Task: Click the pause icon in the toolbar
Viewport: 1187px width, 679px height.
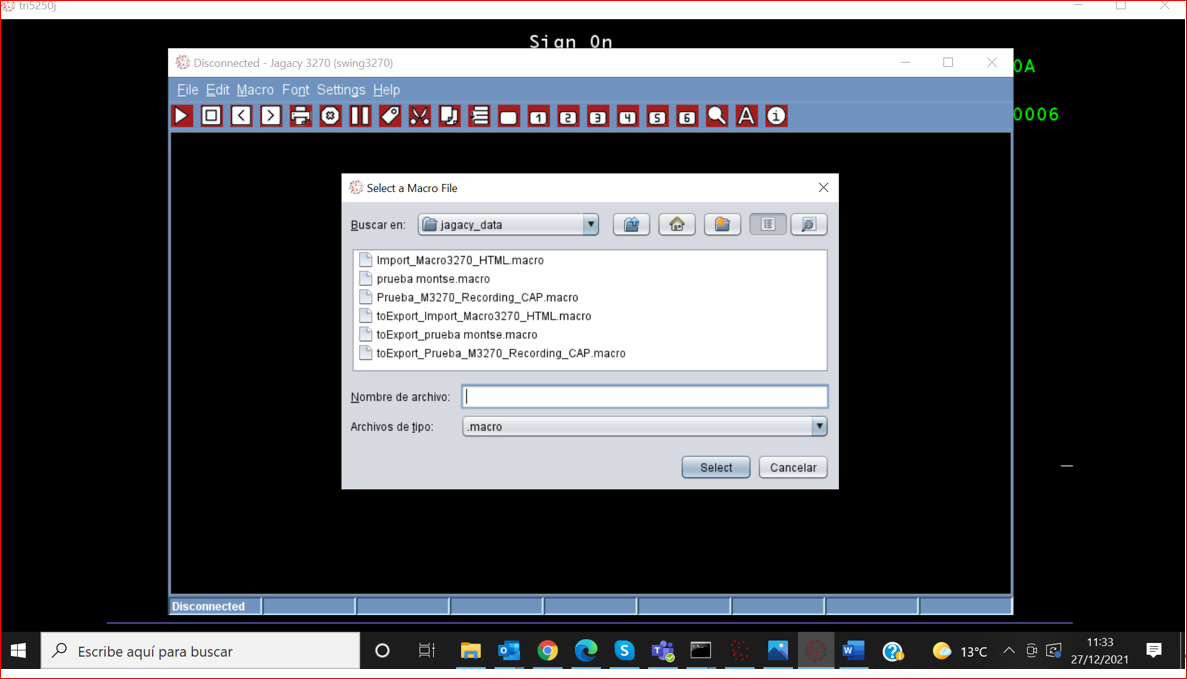Action: point(360,117)
